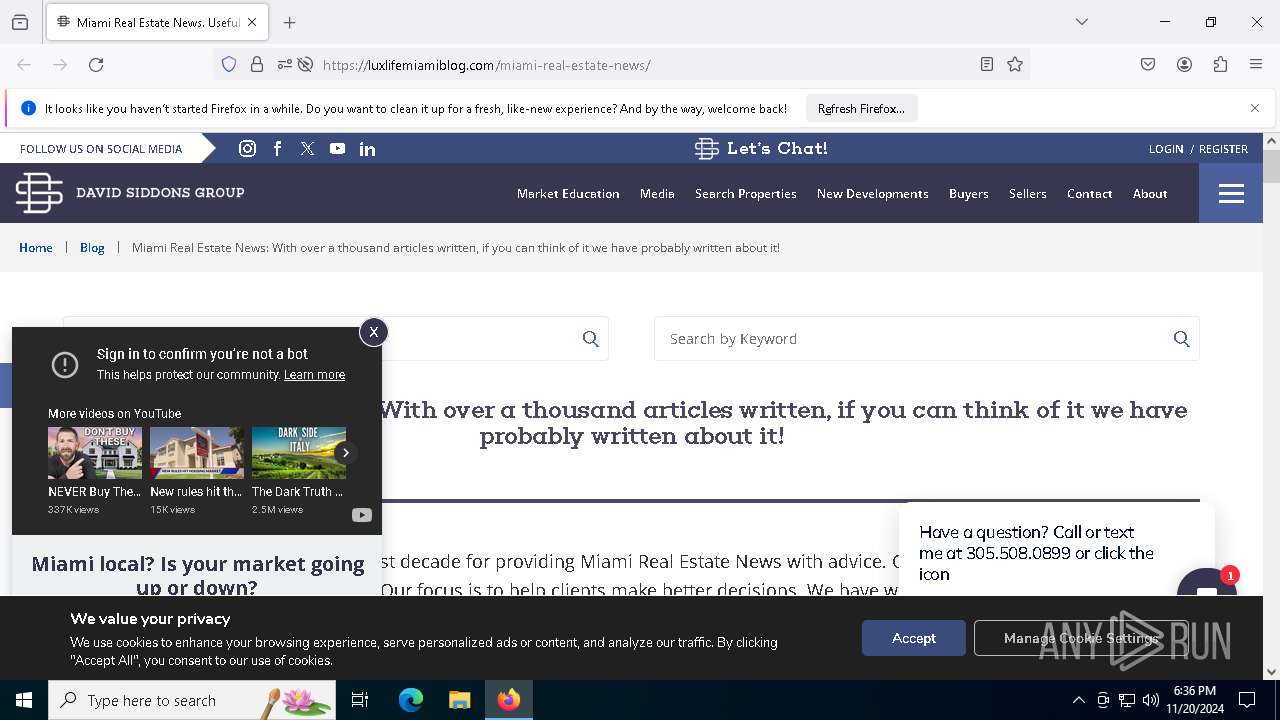Dismiss the Refresh Firefox notification bar
Viewport: 1280px width, 720px height.
[x=1255, y=108]
